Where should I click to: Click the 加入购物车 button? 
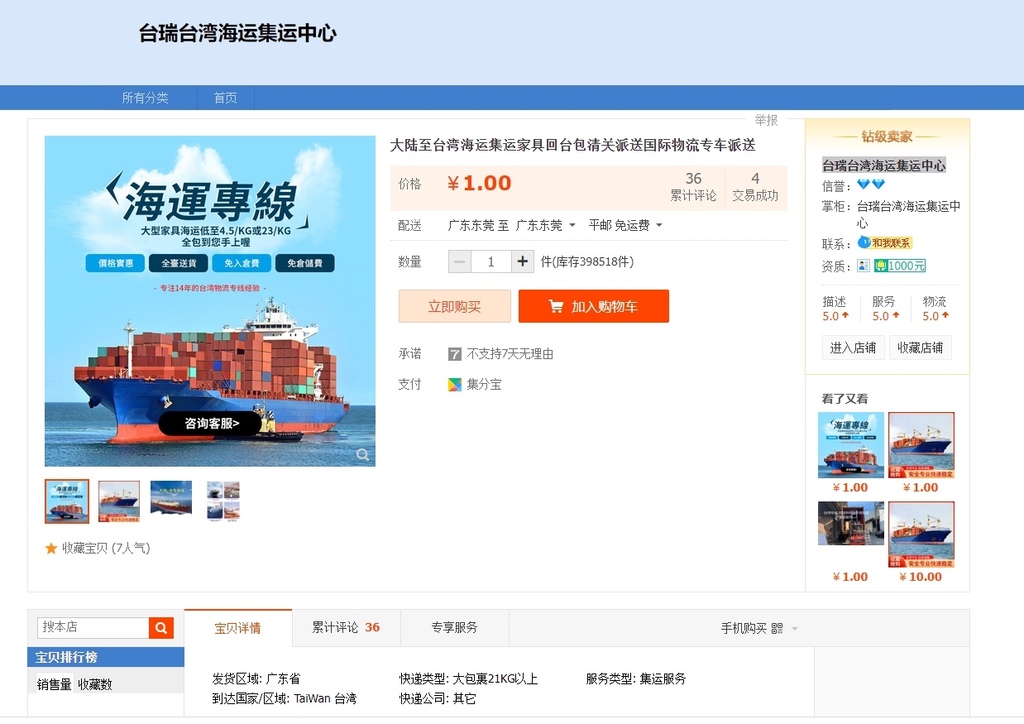(x=594, y=306)
